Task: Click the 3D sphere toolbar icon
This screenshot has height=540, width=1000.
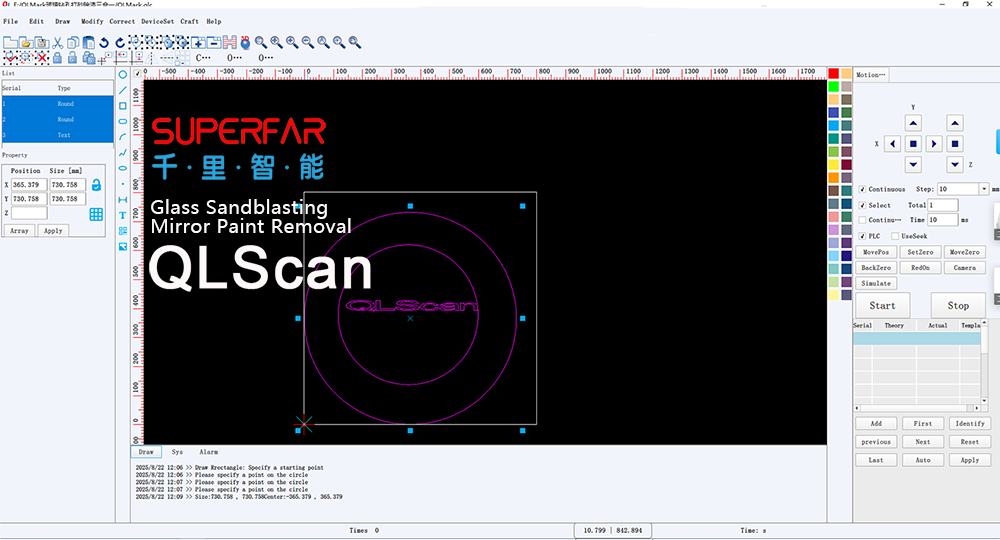Action: pyautogui.click(x=246, y=43)
